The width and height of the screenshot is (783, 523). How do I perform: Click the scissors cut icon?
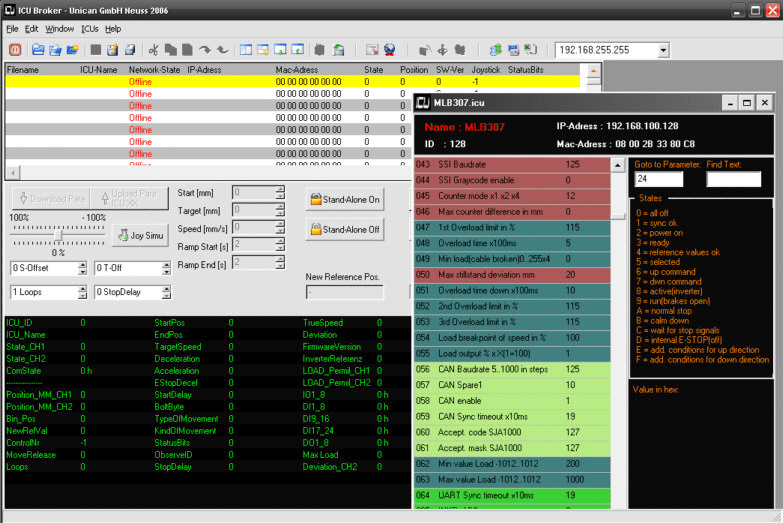click(x=154, y=50)
